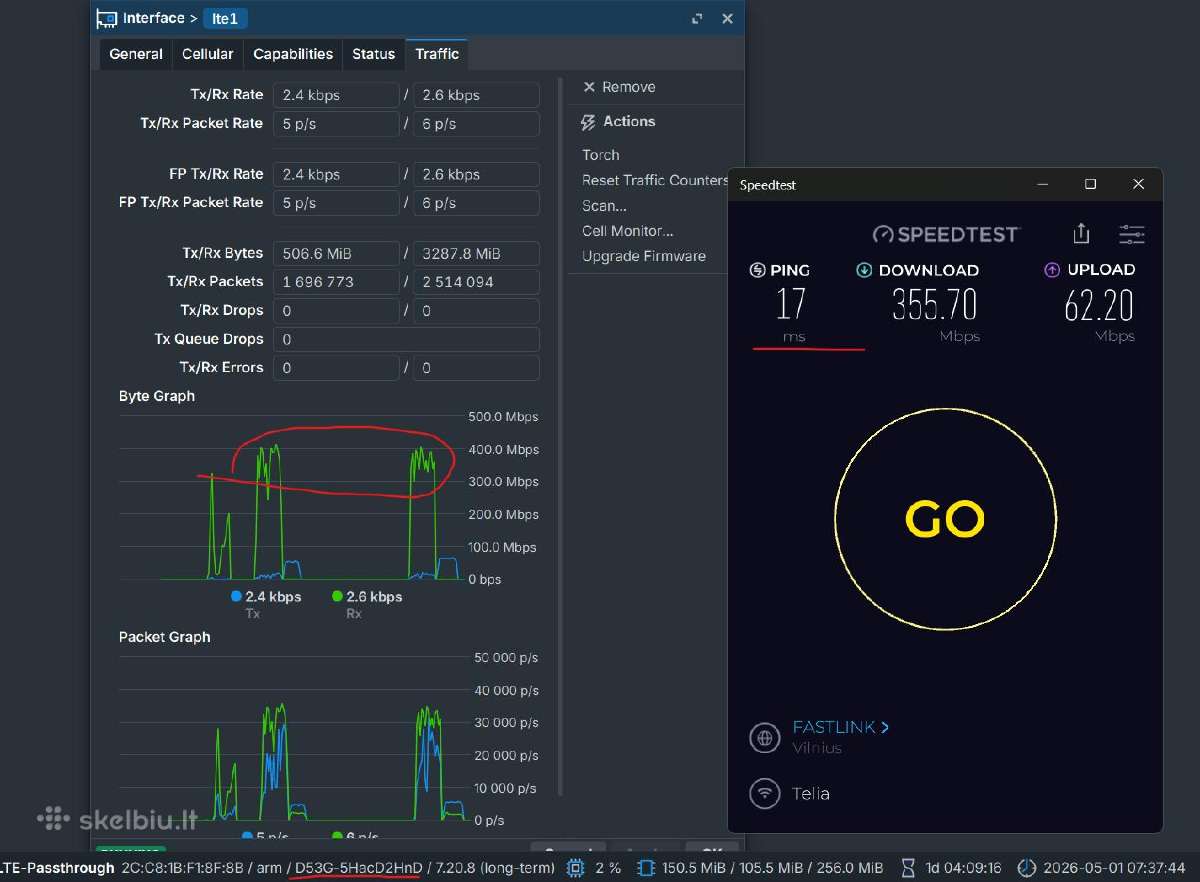This screenshot has width=1200, height=882.
Task: Click the UPLOAD arrow icon in Speedtest
Action: coord(1052,270)
